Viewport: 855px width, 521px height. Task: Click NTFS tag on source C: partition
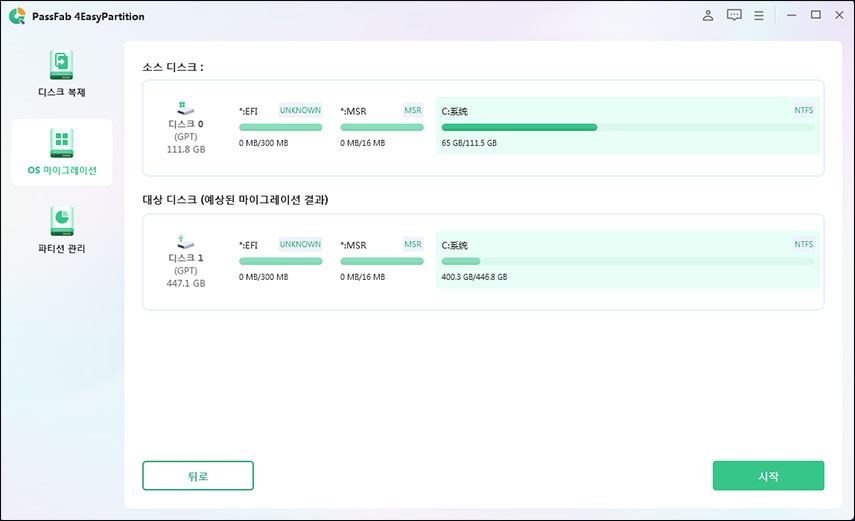804,110
